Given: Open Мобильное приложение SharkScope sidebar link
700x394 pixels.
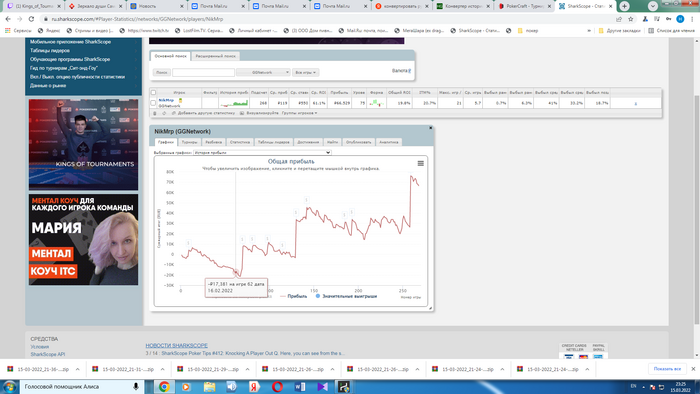Looking at the screenshot, I should click(x=71, y=42).
